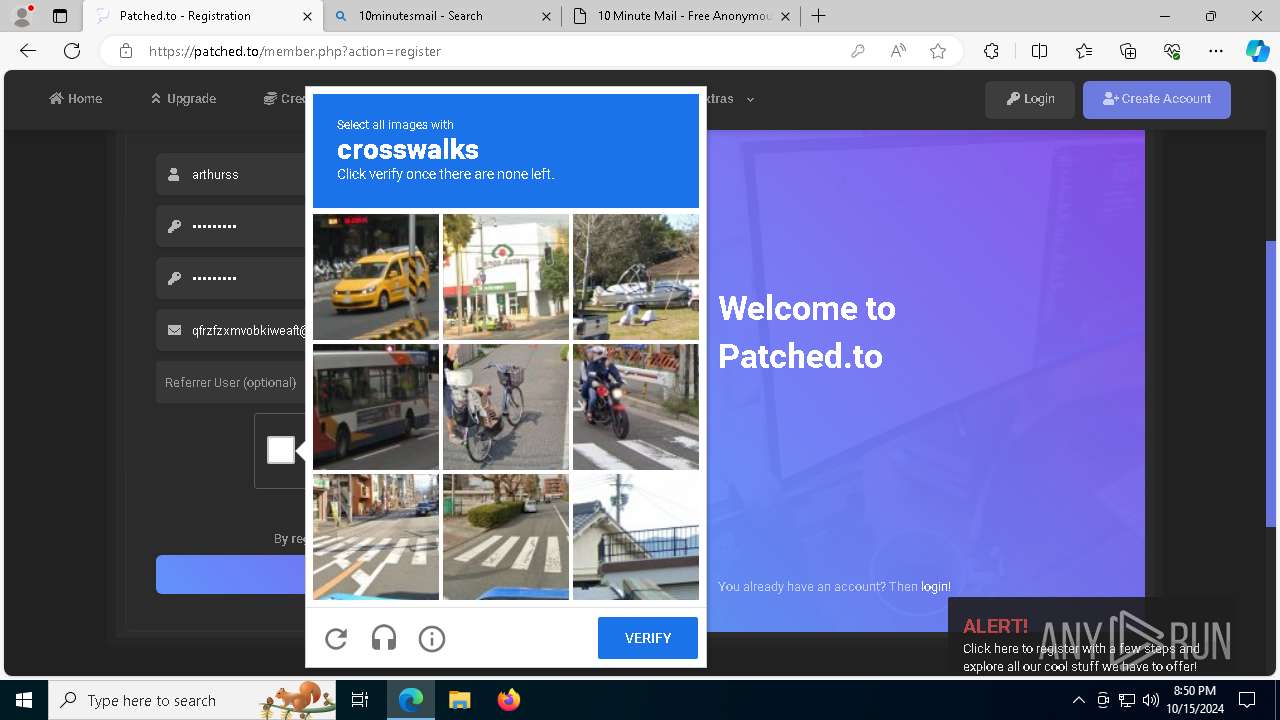Open the volume control icon
The image size is (1280, 720).
point(1151,700)
